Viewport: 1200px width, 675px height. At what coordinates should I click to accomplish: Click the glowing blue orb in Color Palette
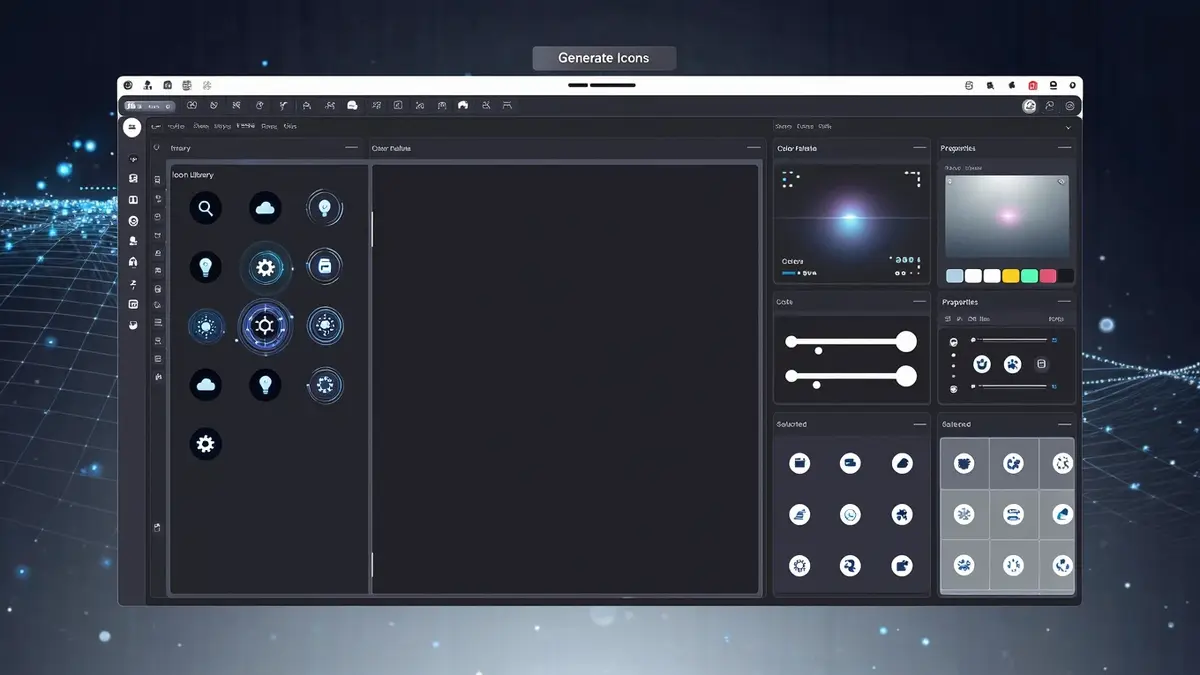coord(849,220)
